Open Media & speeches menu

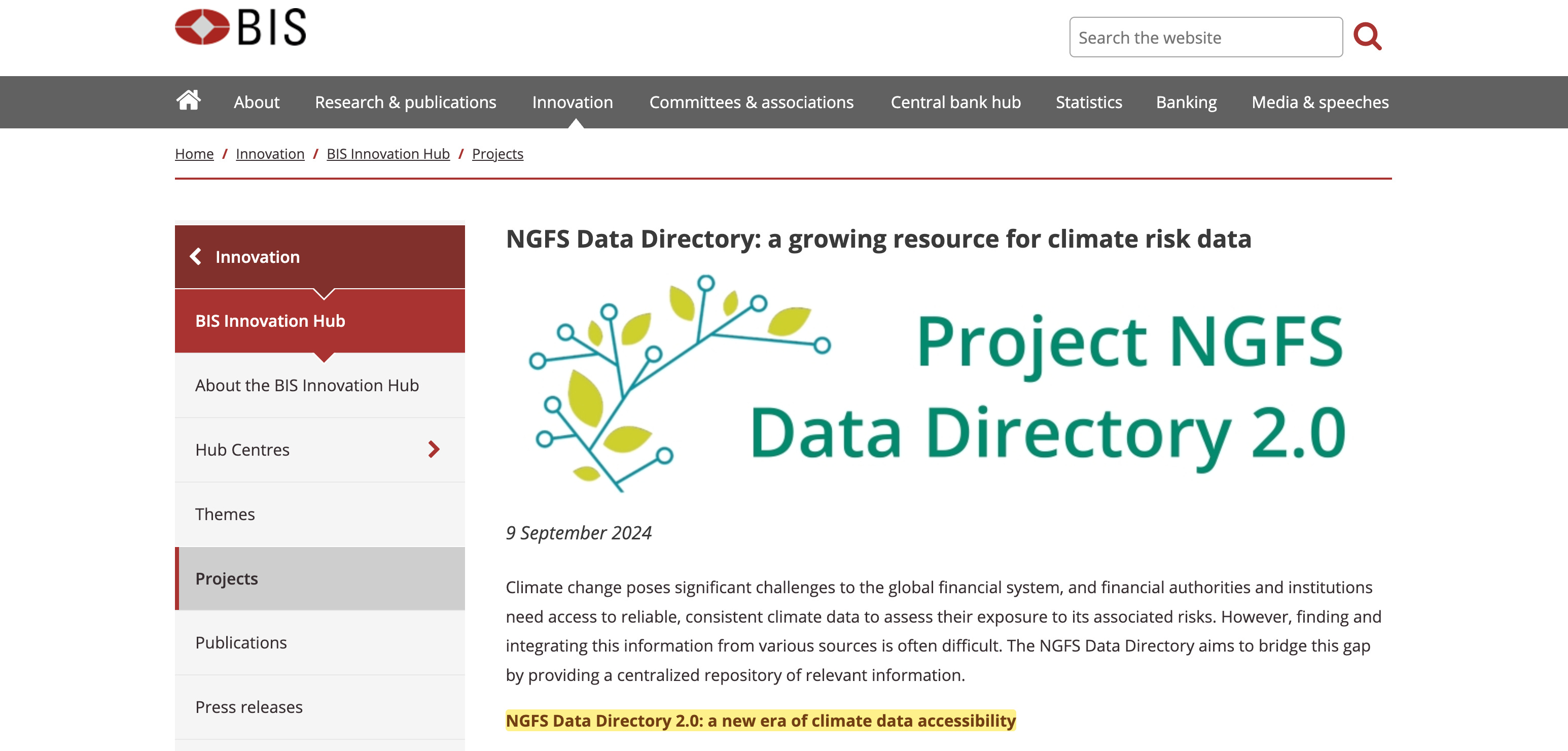point(1320,103)
